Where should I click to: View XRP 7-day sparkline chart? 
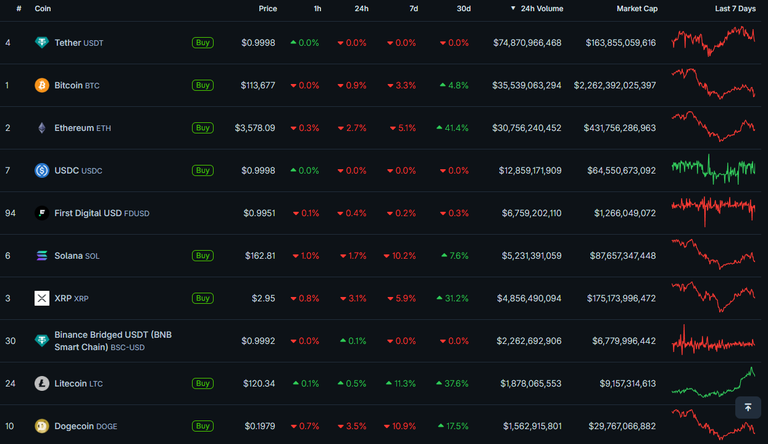[x=713, y=297]
